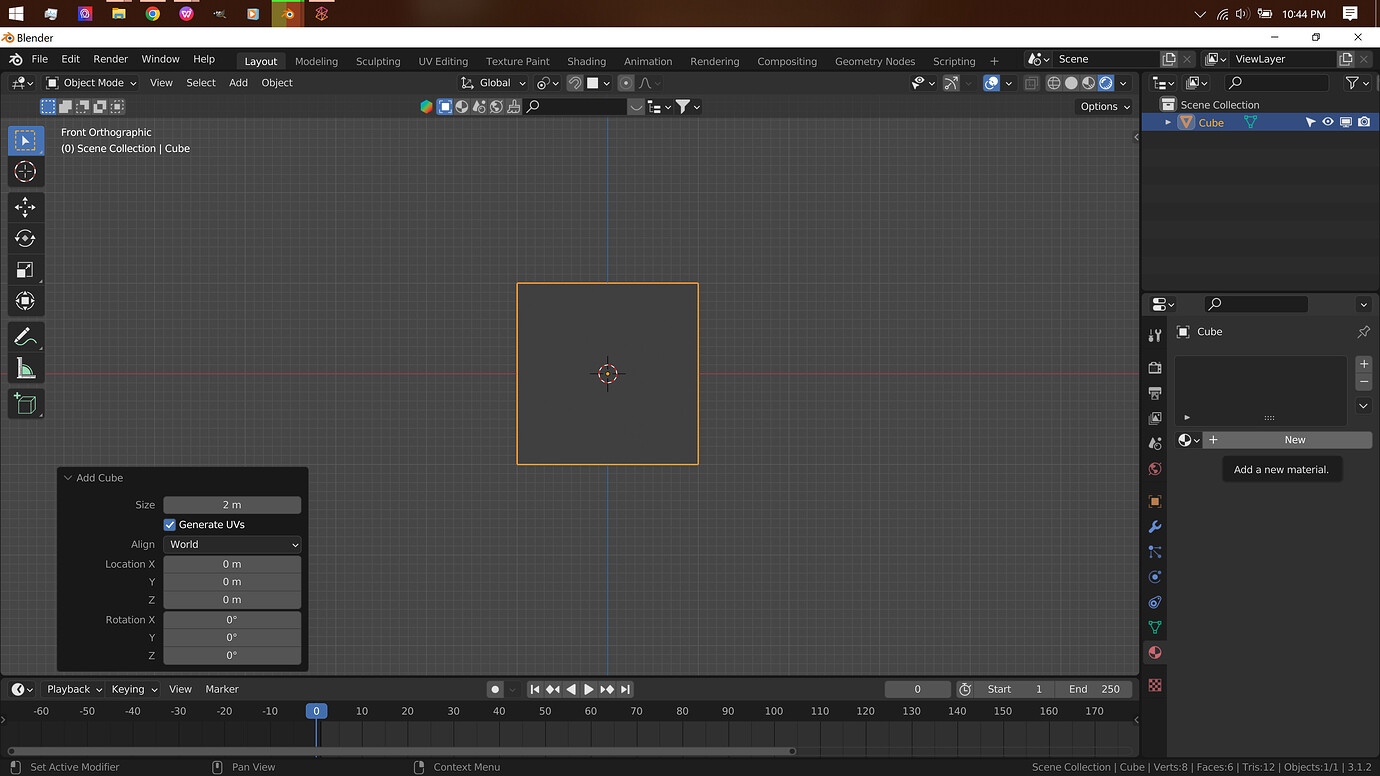This screenshot has height=776, width=1380.
Task: Open the Align World dropdown
Action: pyautogui.click(x=232, y=545)
